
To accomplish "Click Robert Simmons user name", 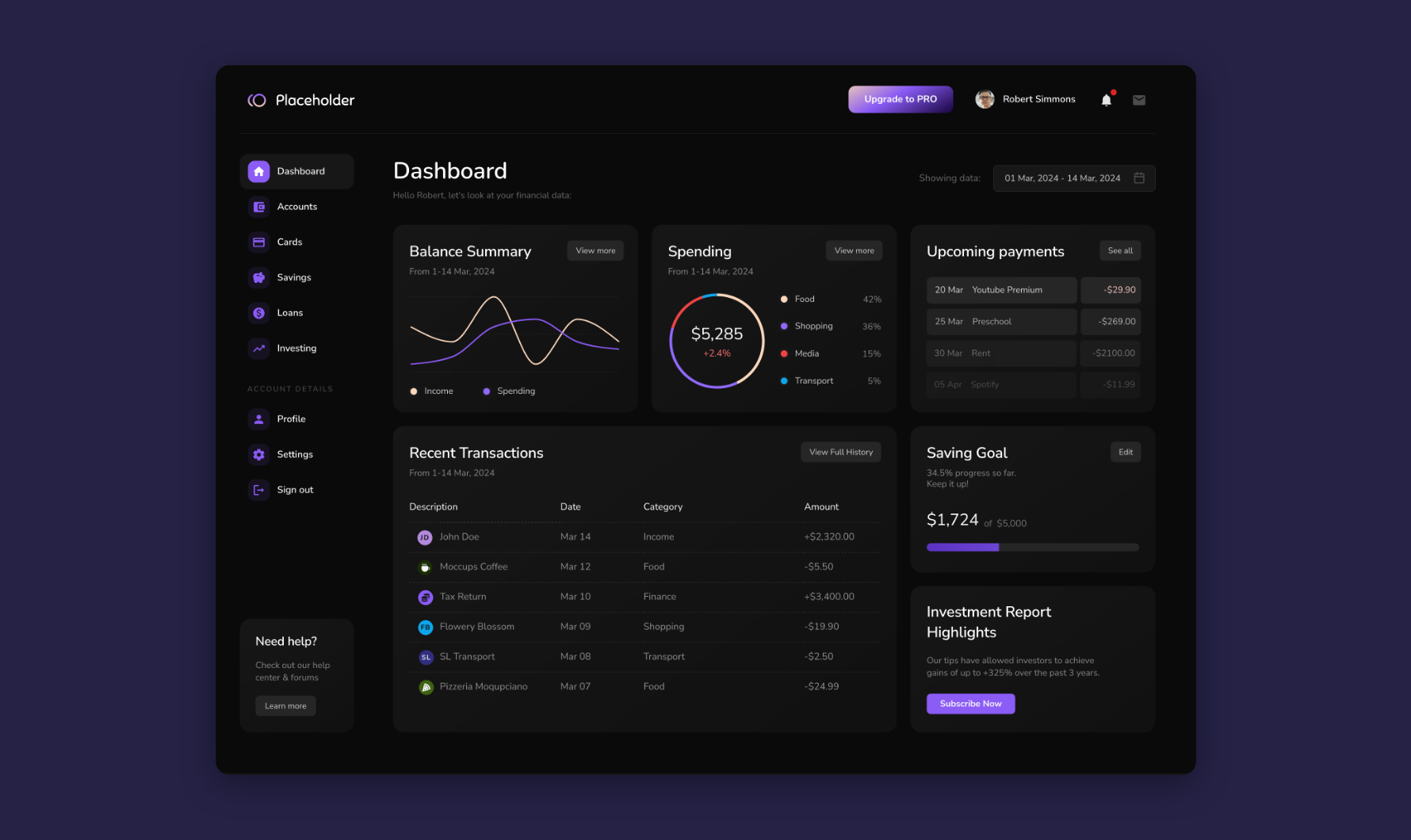I will (x=1038, y=99).
